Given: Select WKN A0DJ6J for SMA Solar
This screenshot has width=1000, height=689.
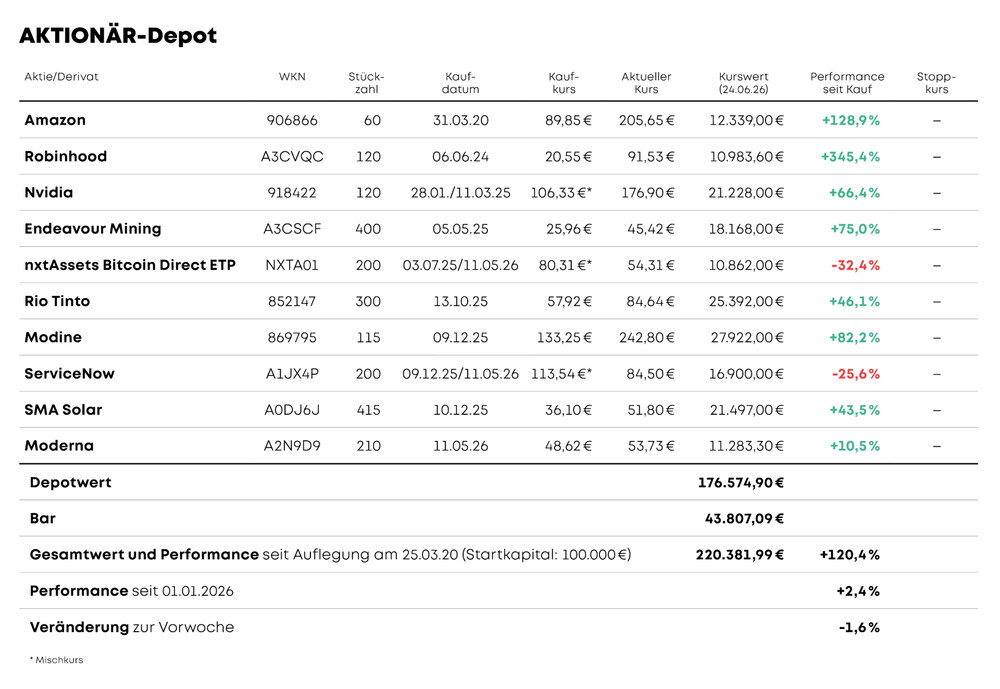Looking at the screenshot, I should [x=292, y=410].
